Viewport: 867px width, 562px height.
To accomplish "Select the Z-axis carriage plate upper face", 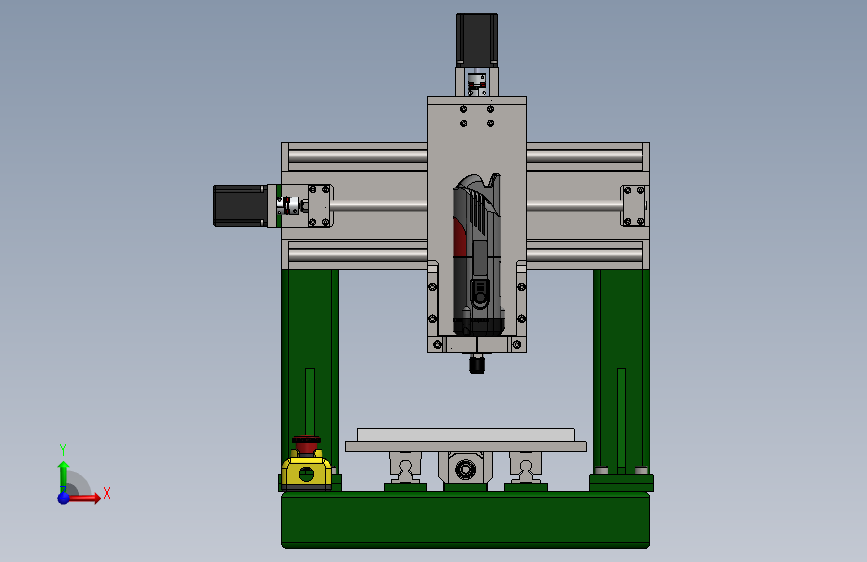I will 477,138.
